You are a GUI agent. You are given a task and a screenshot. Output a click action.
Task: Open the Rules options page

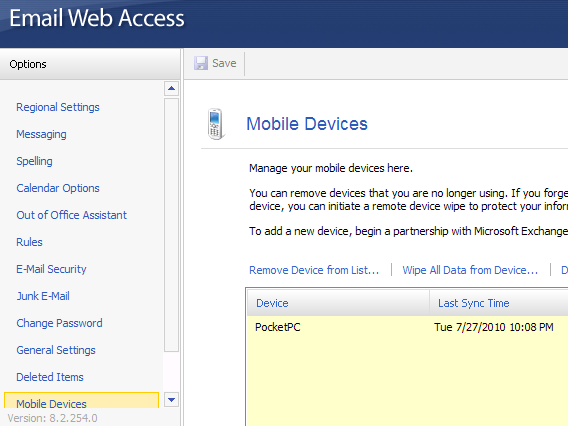pyautogui.click(x=29, y=242)
